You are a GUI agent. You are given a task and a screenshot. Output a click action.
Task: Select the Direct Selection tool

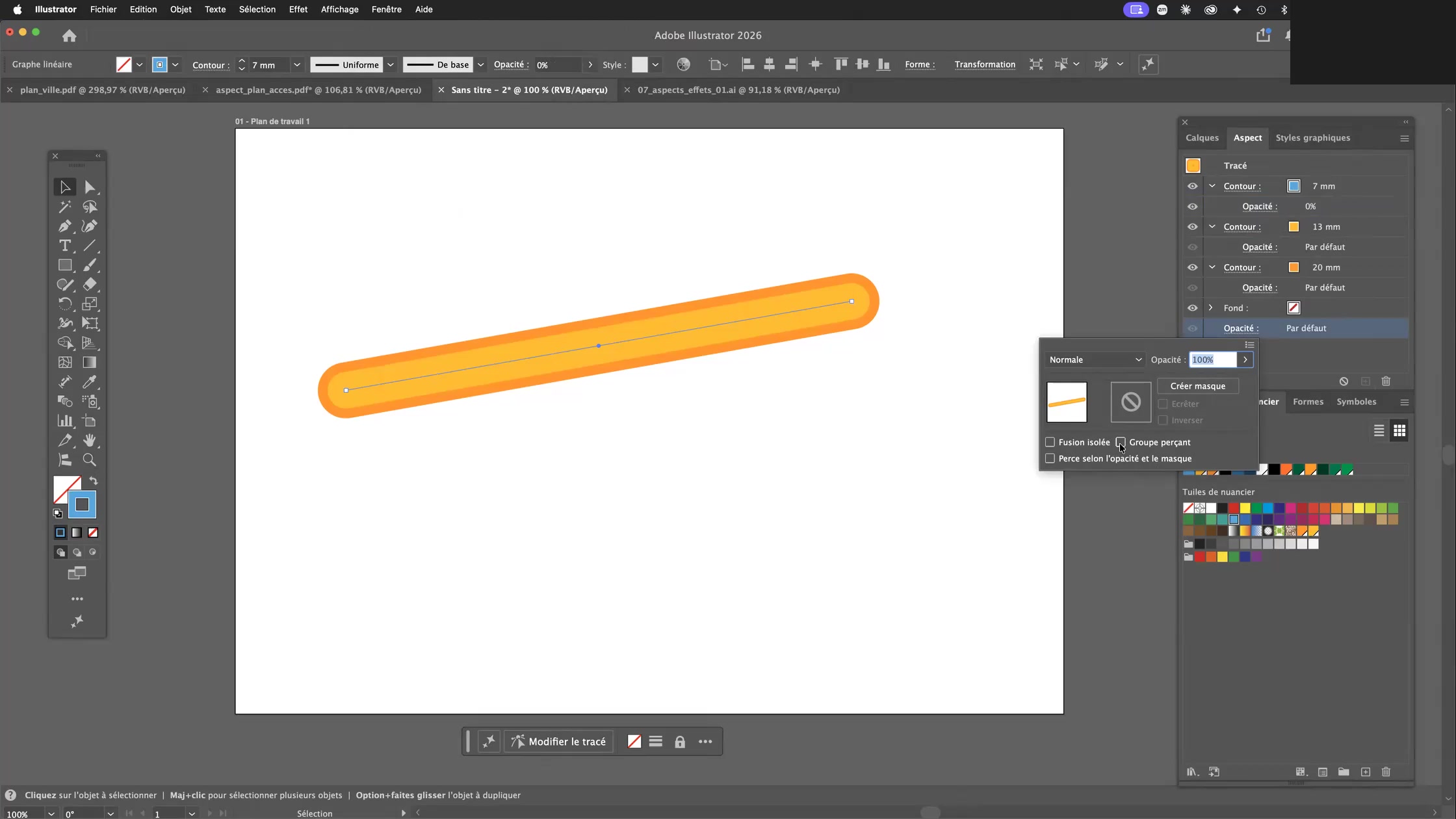pyautogui.click(x=90, y=187)
